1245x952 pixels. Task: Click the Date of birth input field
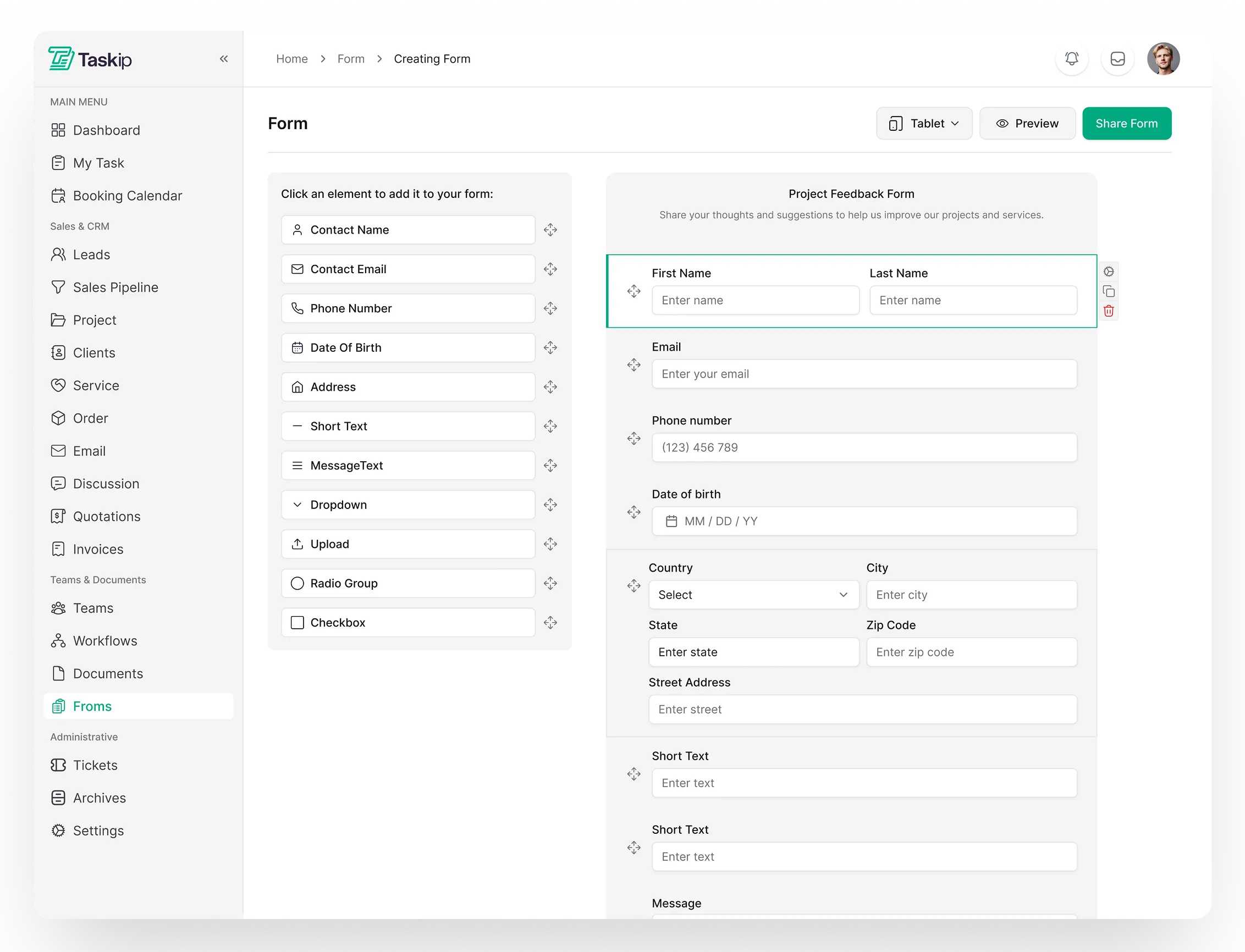point(863,521)
